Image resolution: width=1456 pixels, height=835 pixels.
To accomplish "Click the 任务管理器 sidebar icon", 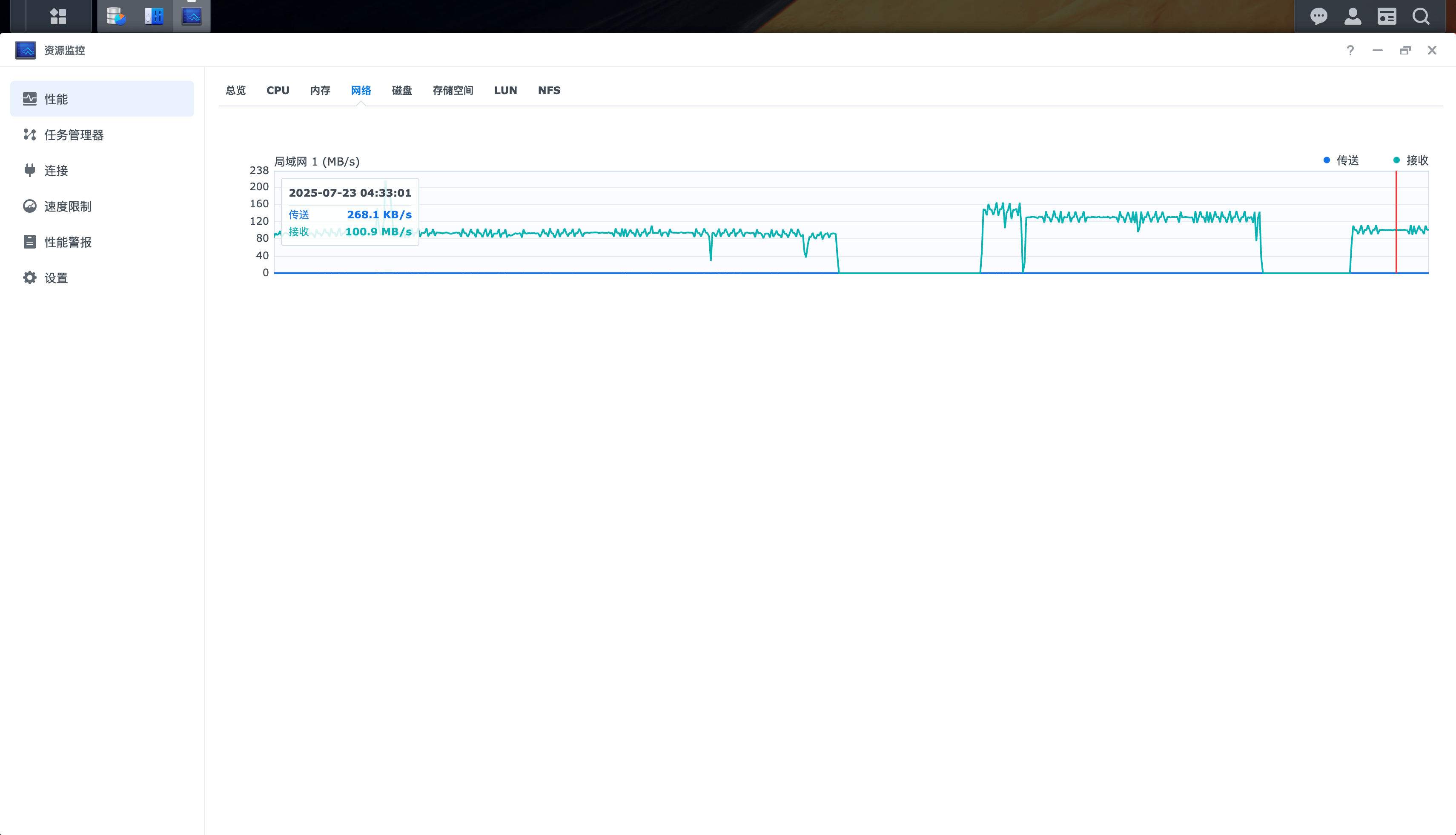I will tap(30, 134).
